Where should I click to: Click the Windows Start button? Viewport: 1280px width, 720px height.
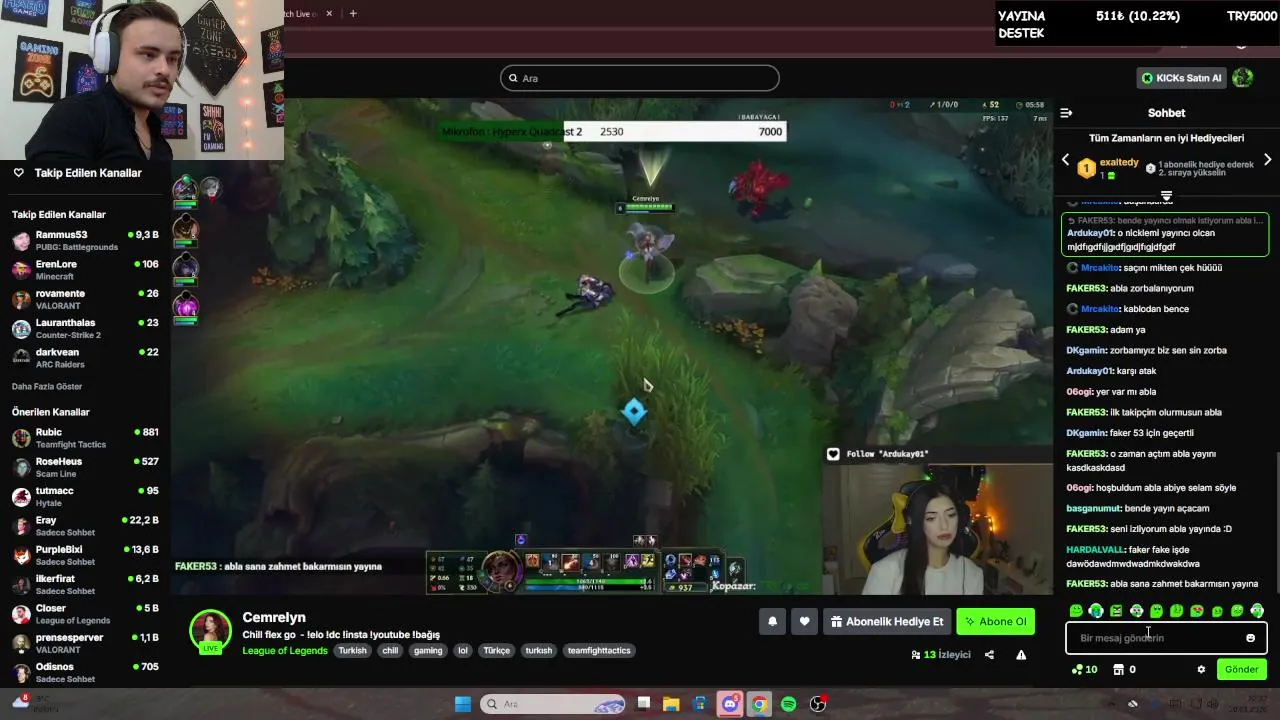pos(462,704)
